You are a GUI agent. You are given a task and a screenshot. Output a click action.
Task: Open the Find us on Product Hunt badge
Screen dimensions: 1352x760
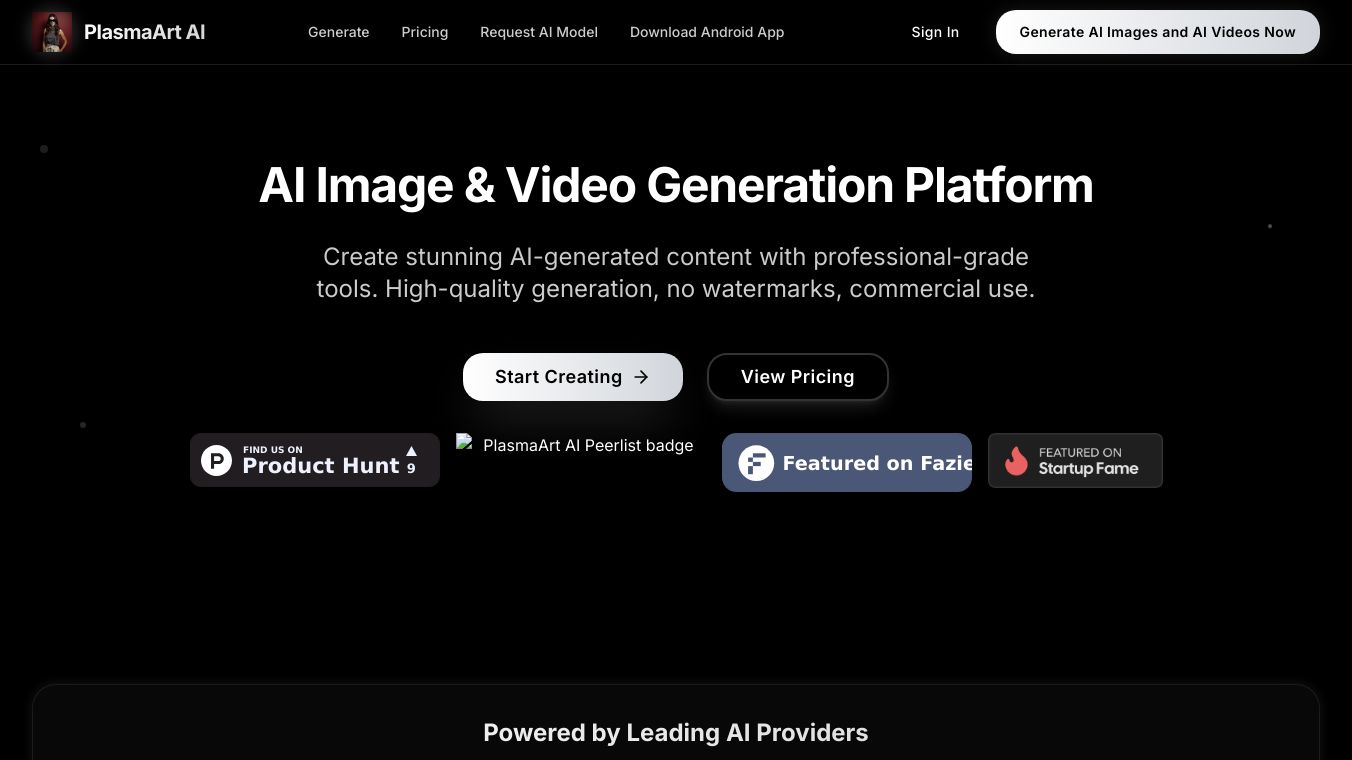tap(315, 460)
